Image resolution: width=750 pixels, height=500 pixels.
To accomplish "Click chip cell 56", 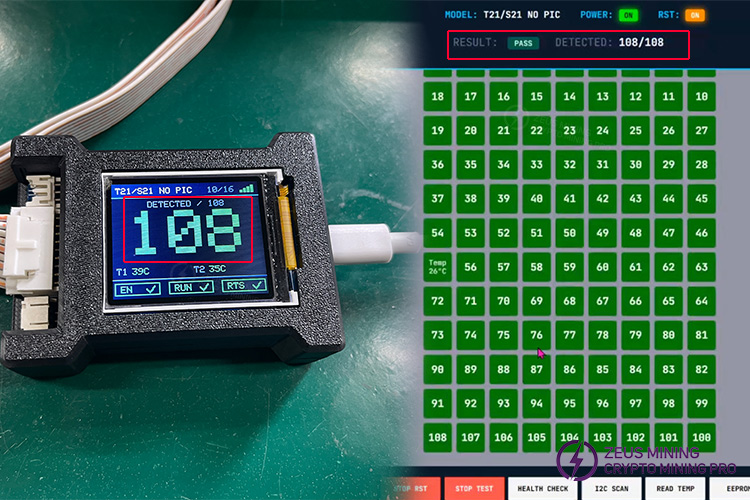I will (470, 267).
